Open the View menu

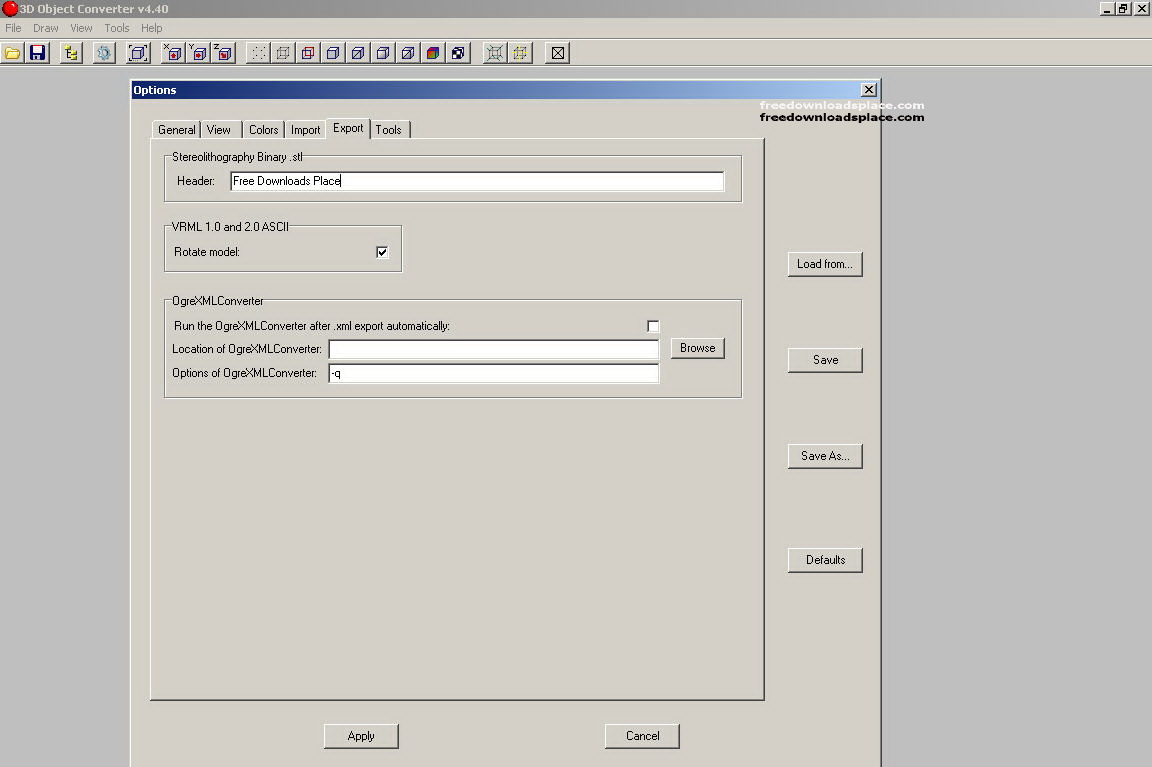[81, 28]
